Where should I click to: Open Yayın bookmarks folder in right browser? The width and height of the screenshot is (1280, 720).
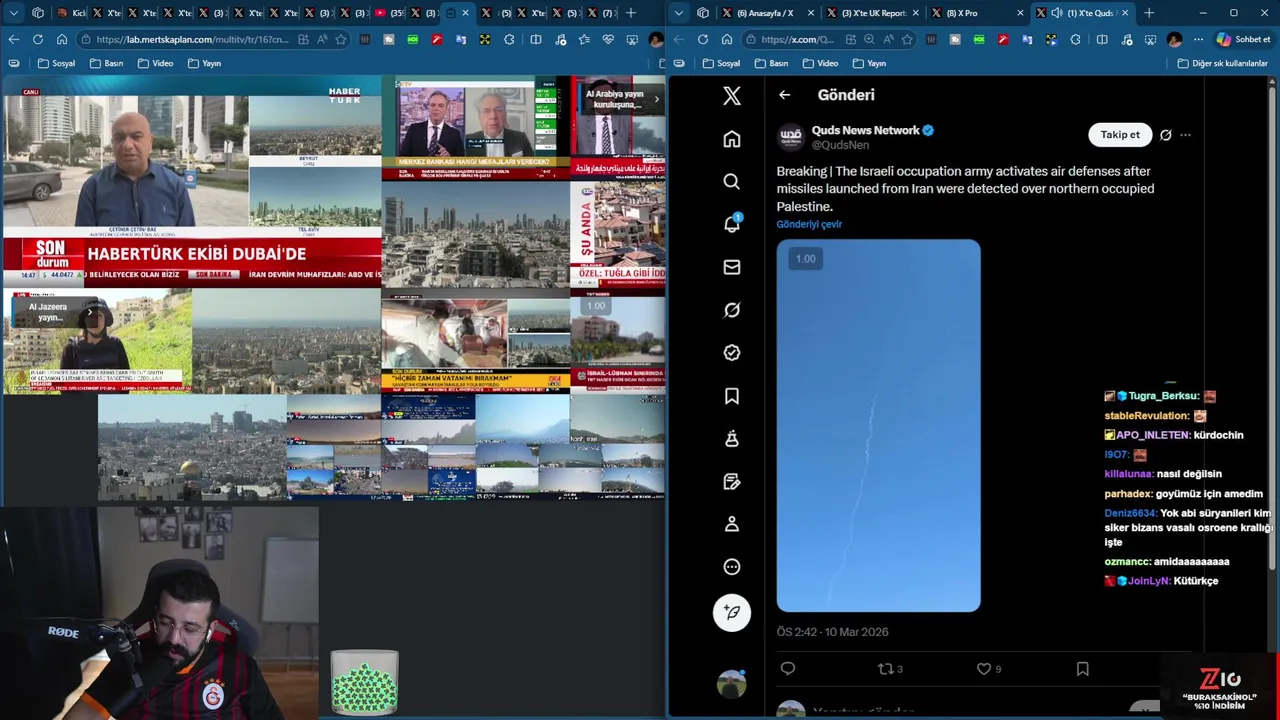(869, 63)
